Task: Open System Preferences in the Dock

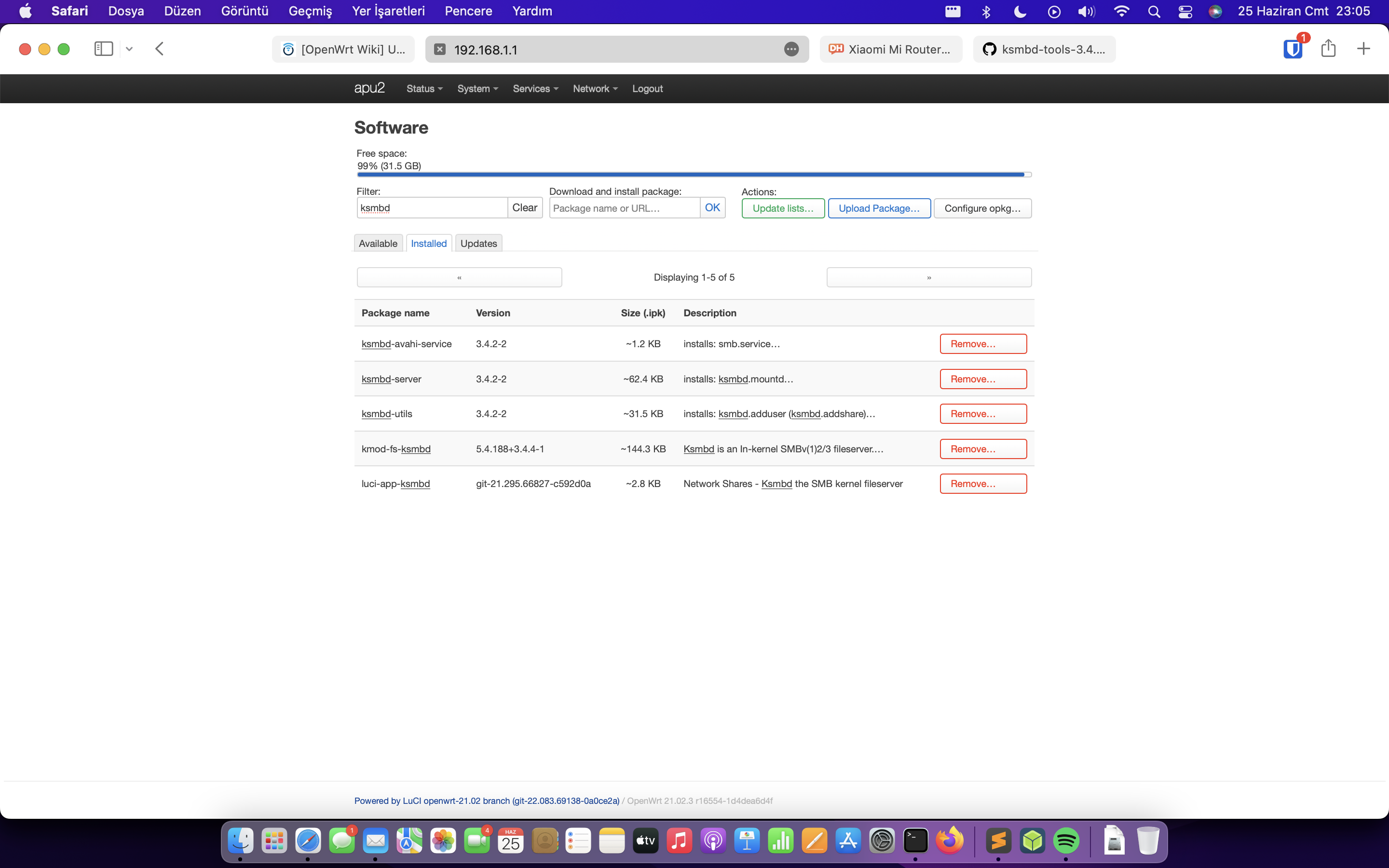Action: point(882,841)
